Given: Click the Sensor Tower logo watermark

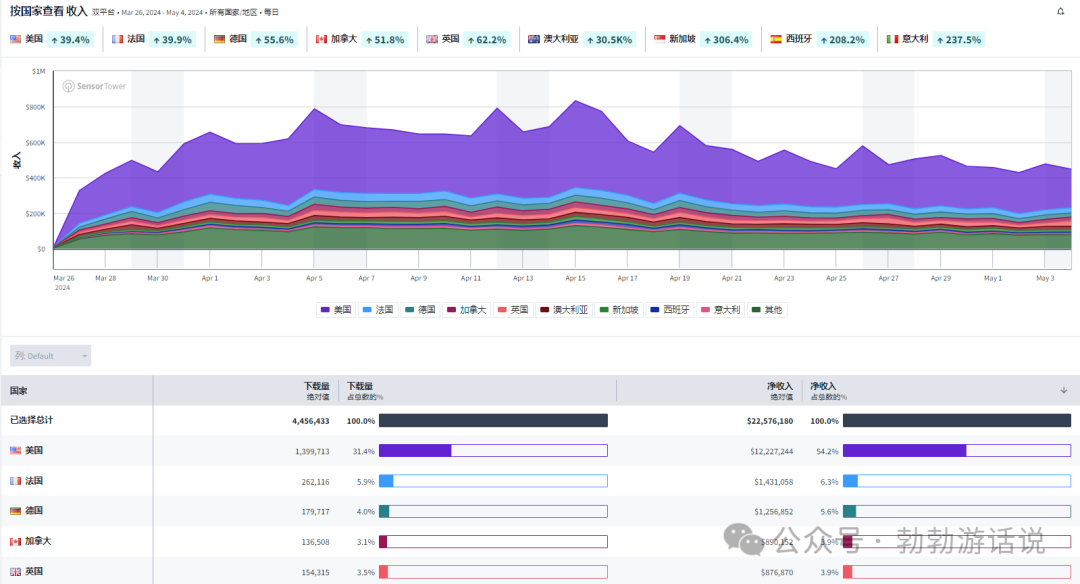Looking at the screenshot, I should tap(94, 86).
